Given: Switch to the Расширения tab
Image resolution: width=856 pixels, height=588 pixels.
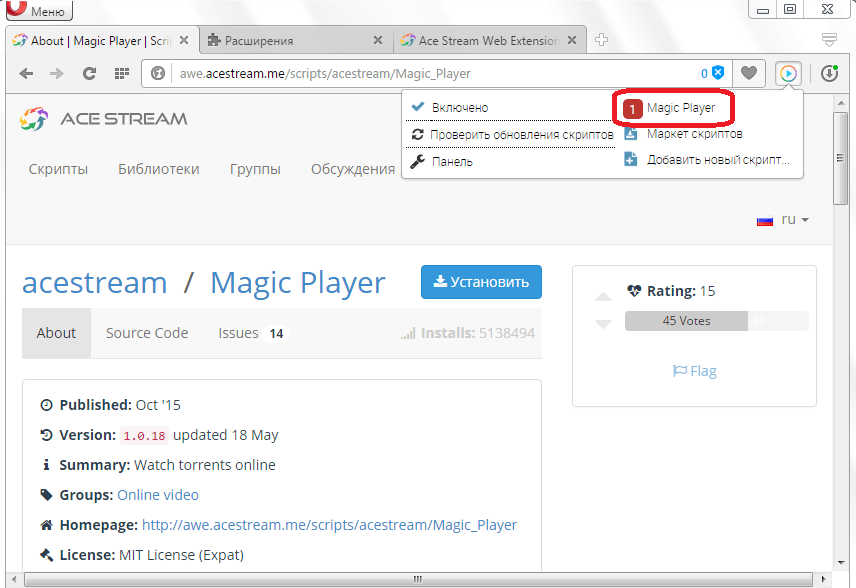Looking at the screenshot, I should (x=296, y=40).
